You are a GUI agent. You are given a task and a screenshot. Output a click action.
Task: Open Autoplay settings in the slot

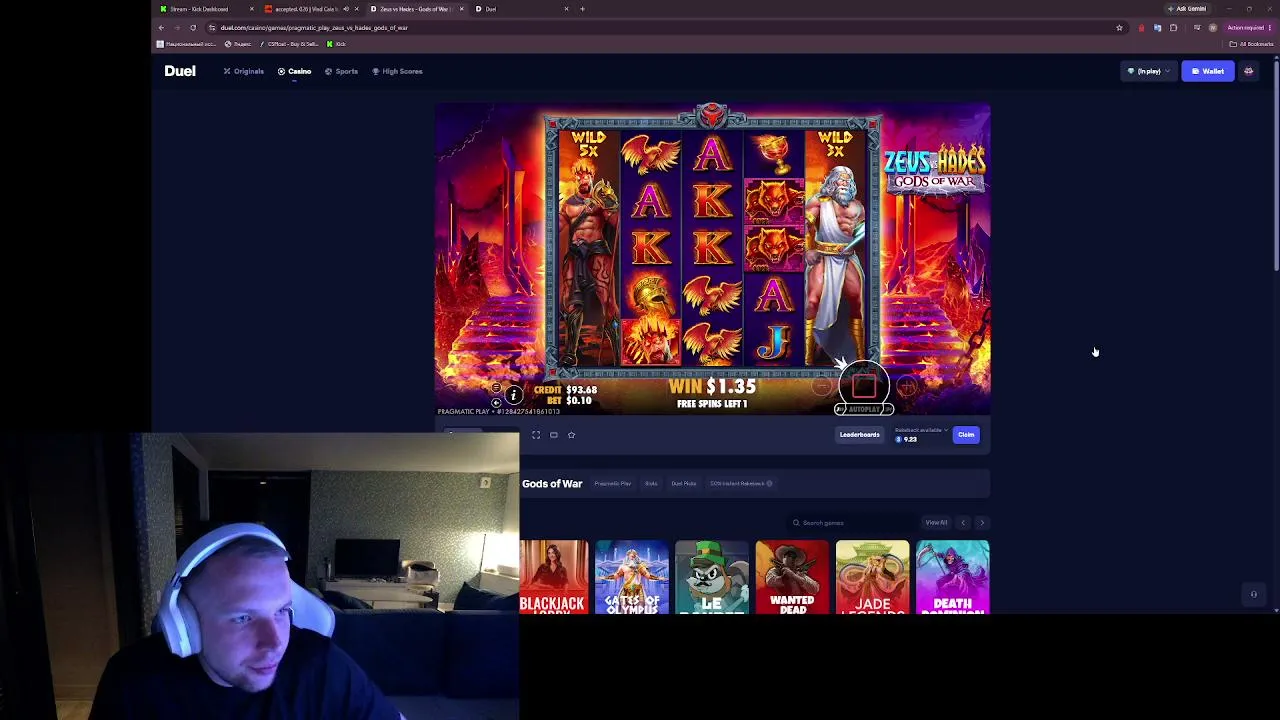point(864,409)
